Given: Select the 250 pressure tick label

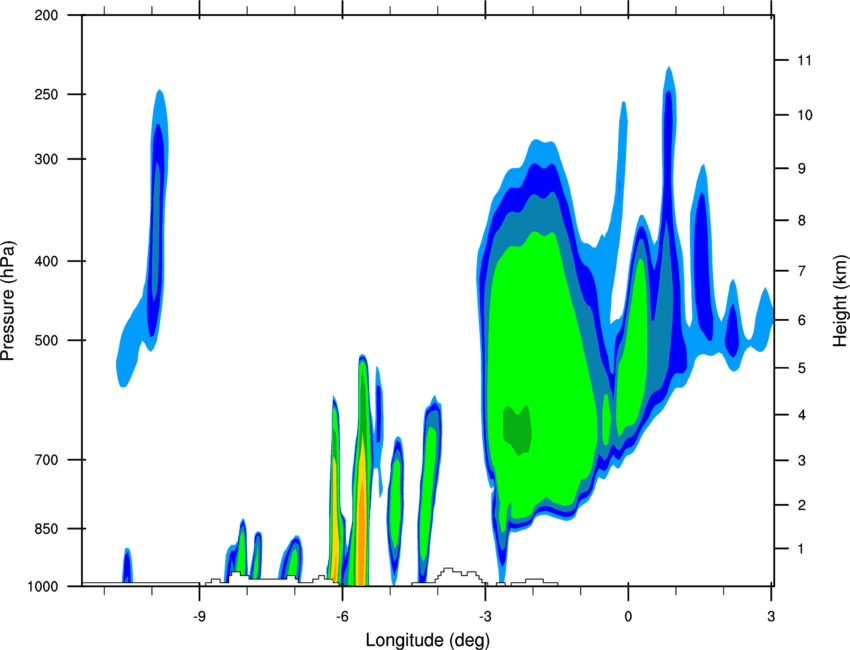Looking at the screenshot, I should (46, 94).
